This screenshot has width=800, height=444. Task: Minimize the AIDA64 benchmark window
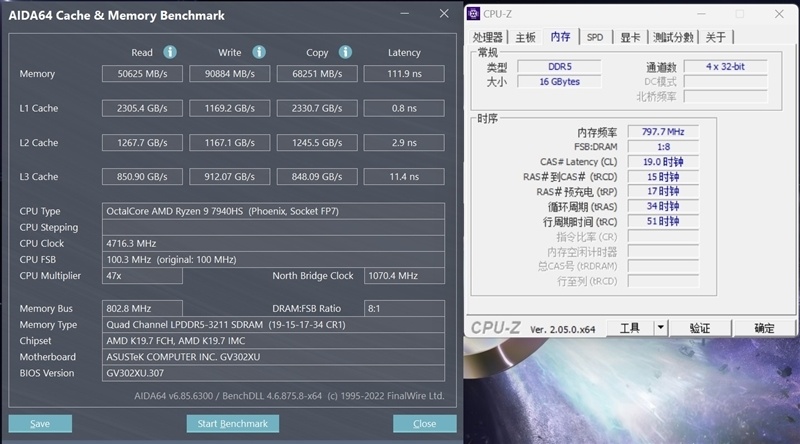click(x=405, y=14)
